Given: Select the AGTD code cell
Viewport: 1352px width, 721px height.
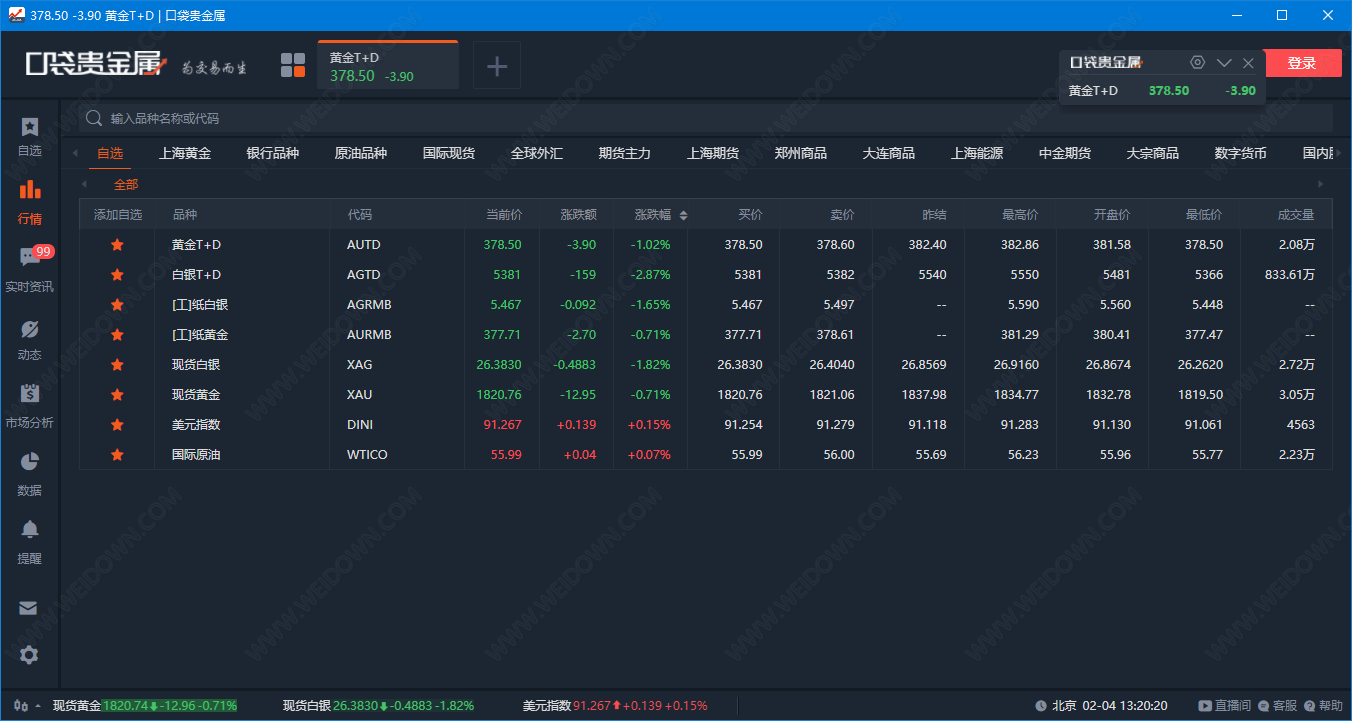Looking at the screenshot, I should pos(364,274).
